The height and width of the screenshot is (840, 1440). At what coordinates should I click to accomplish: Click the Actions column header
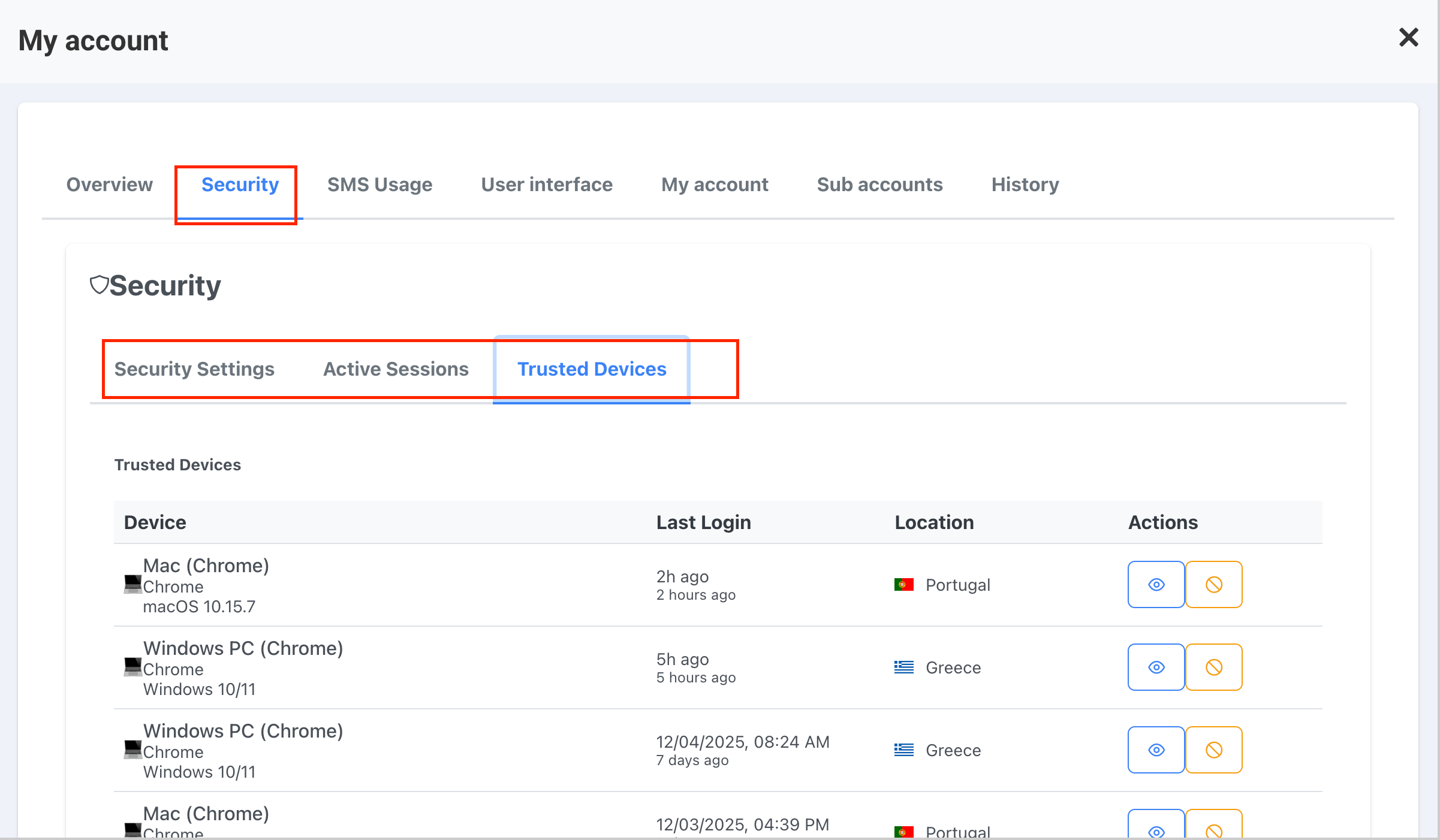[x=1163, y=522]
